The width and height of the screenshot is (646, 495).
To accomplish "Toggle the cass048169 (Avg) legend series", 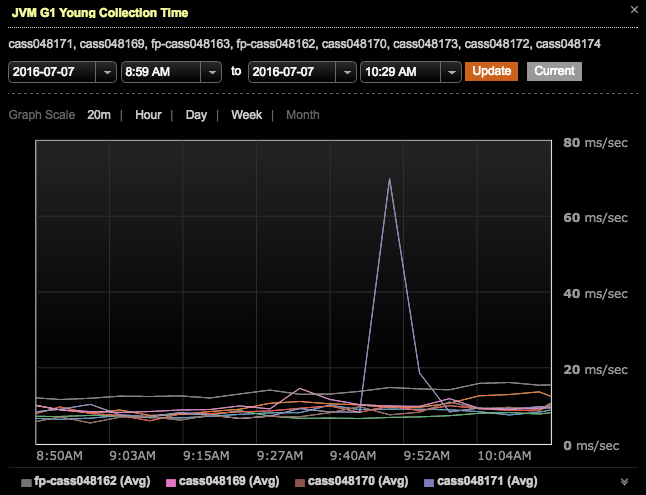I will (215, 482).
